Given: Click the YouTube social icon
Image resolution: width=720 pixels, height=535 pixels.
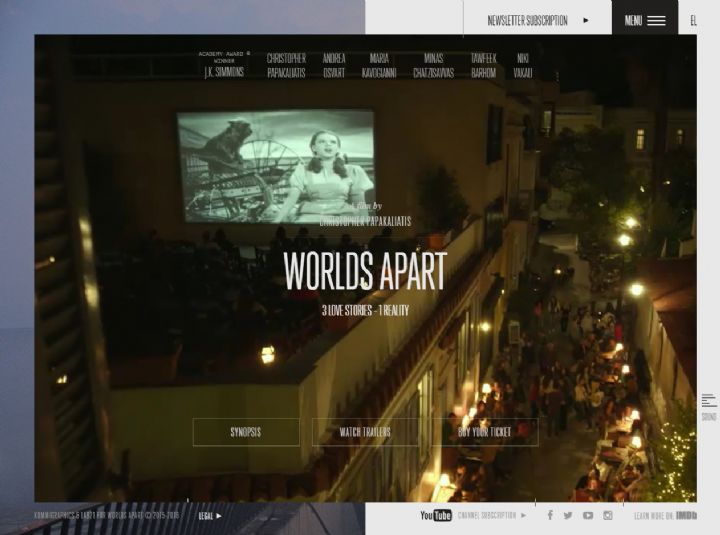Looking at the screenshot, I should click(588, 516).
